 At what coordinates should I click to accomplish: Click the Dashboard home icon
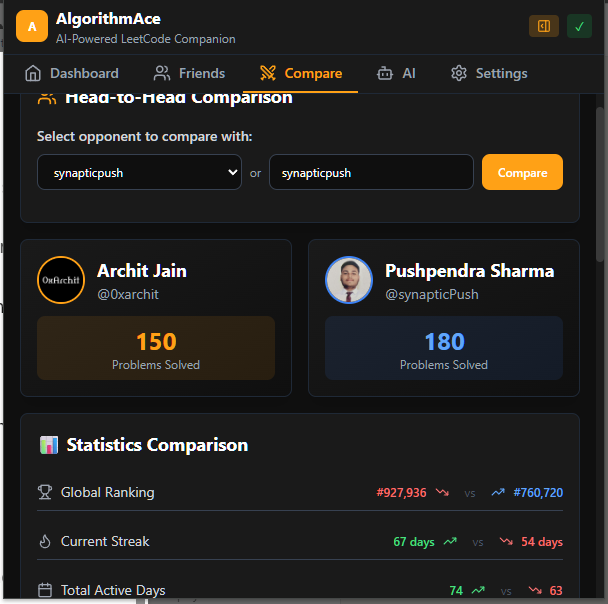[33, 73]
